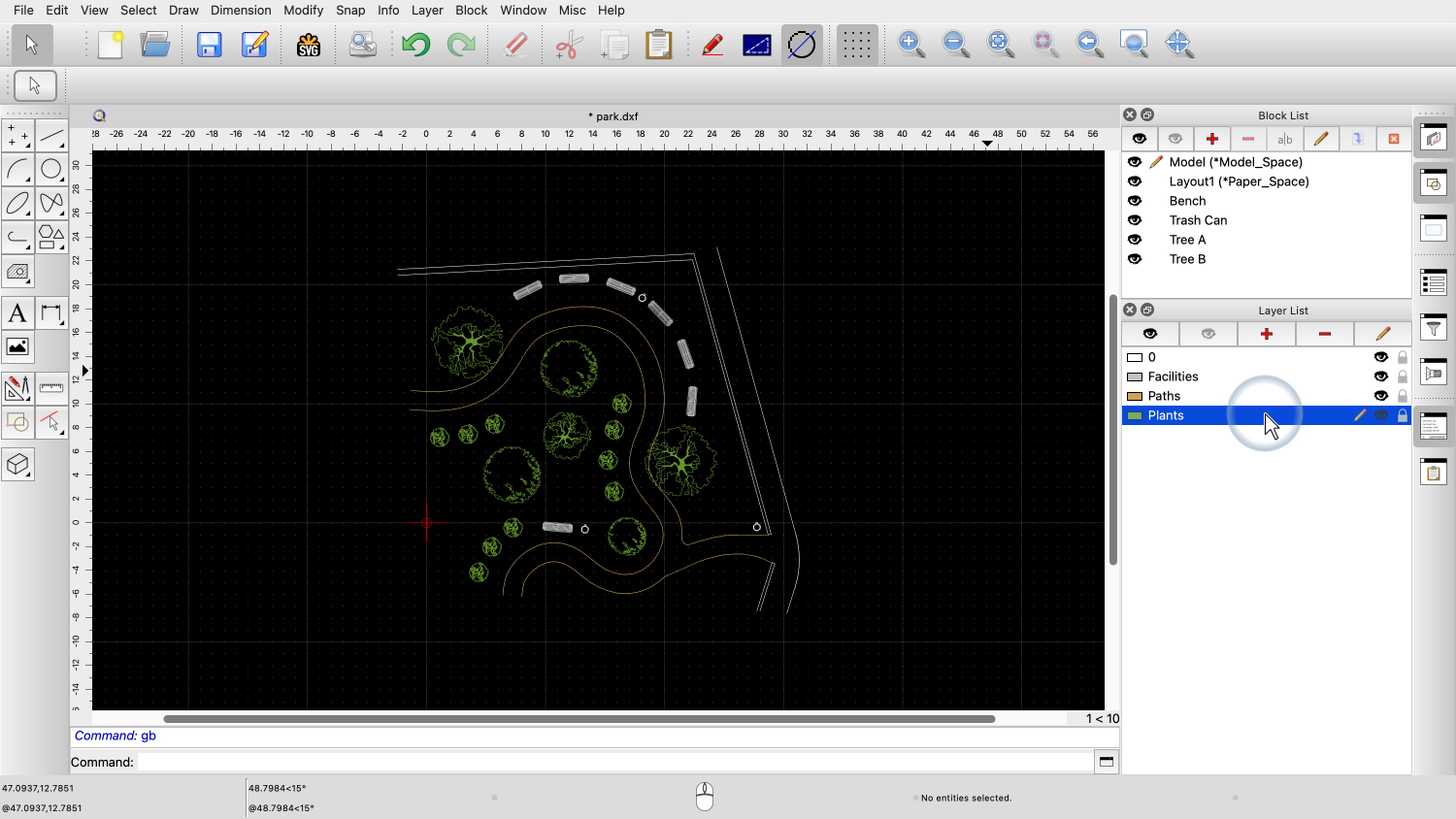Choose the Circle tool in left toolbar

[x=51, y=170]
